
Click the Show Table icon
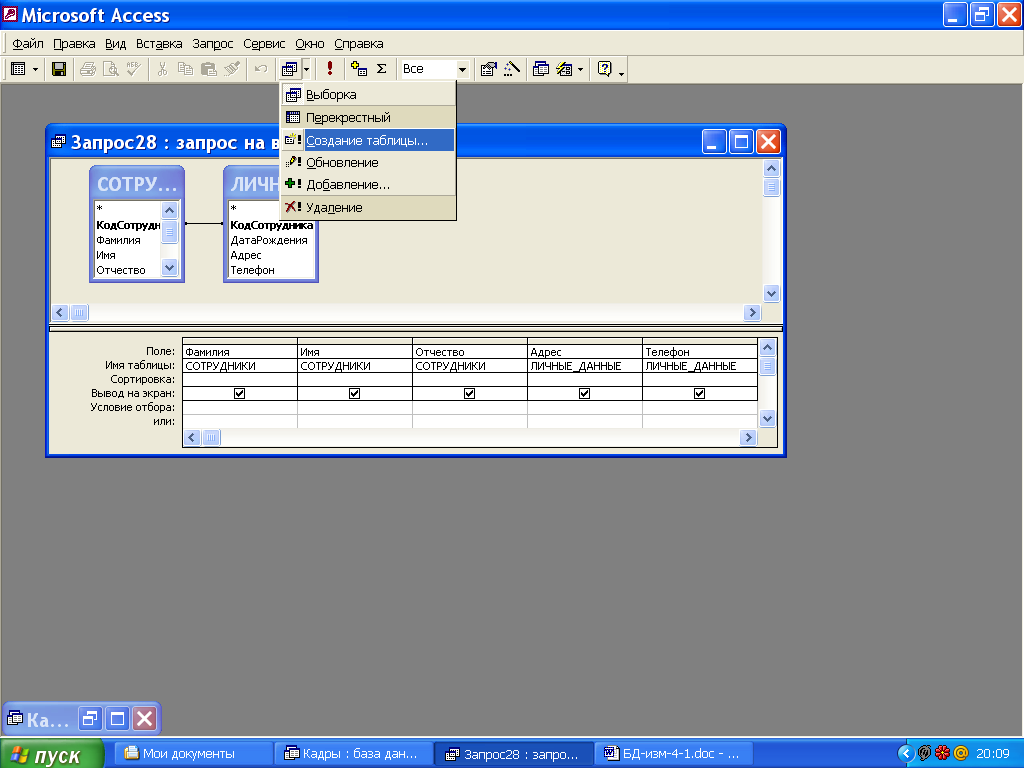coord(359,69)
